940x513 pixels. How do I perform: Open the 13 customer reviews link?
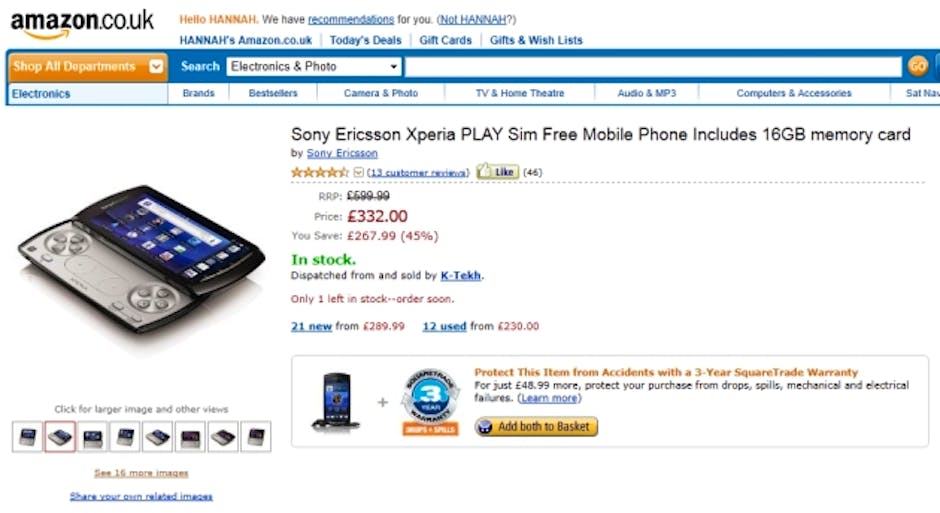click(418, 172)
